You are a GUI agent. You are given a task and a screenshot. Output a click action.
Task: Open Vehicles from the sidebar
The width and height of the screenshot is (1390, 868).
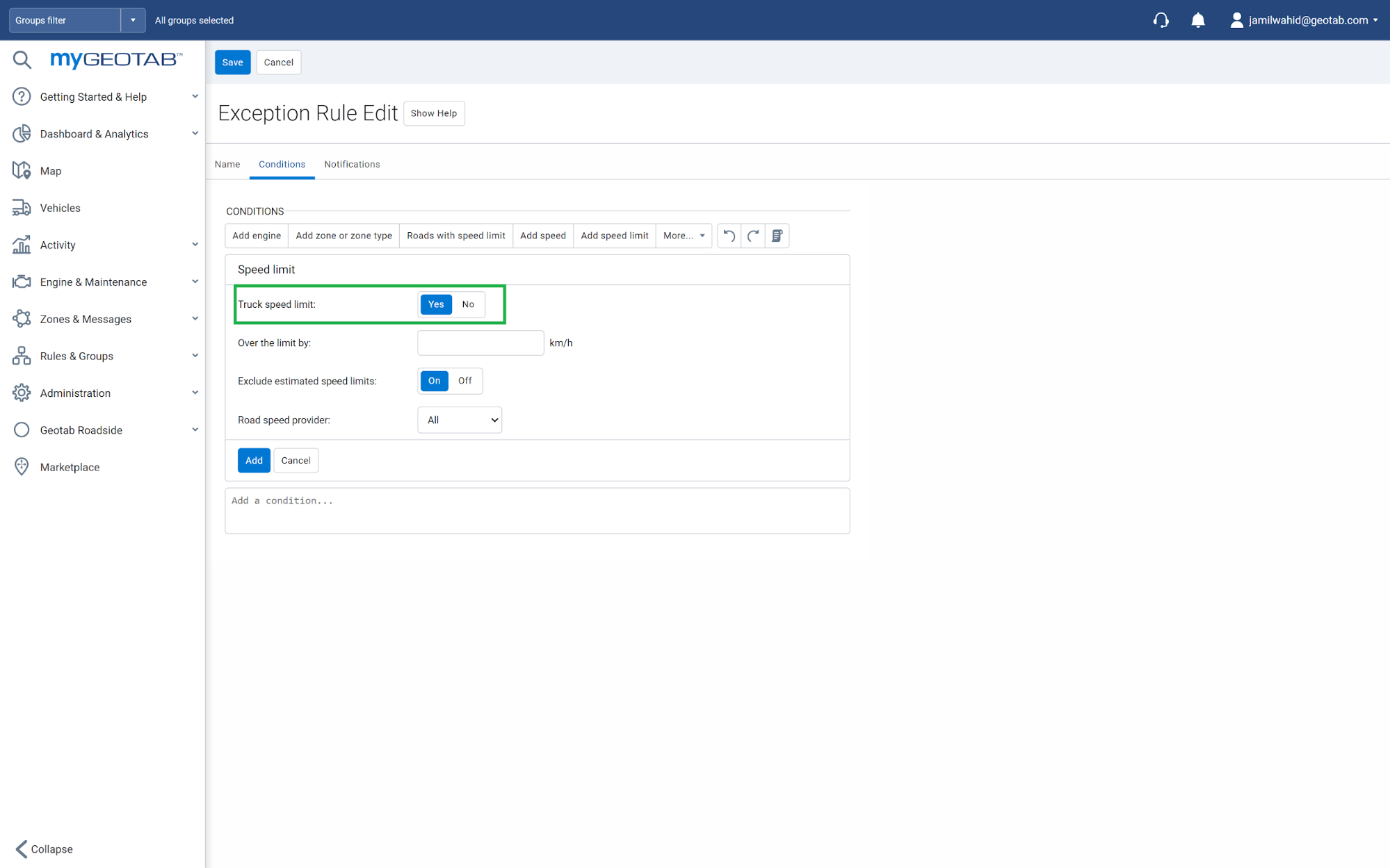click(60, 208)
